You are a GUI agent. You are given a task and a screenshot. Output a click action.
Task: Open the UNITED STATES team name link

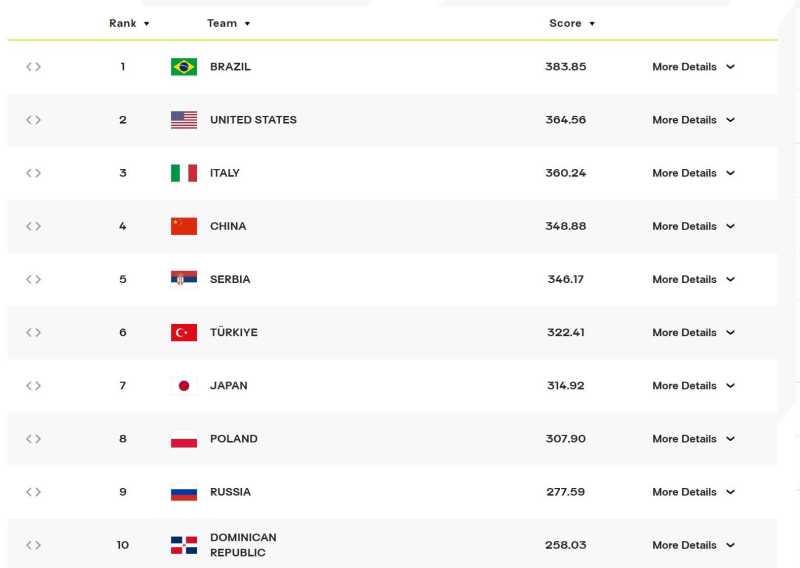pyautogui.click(x=253, y=120)
